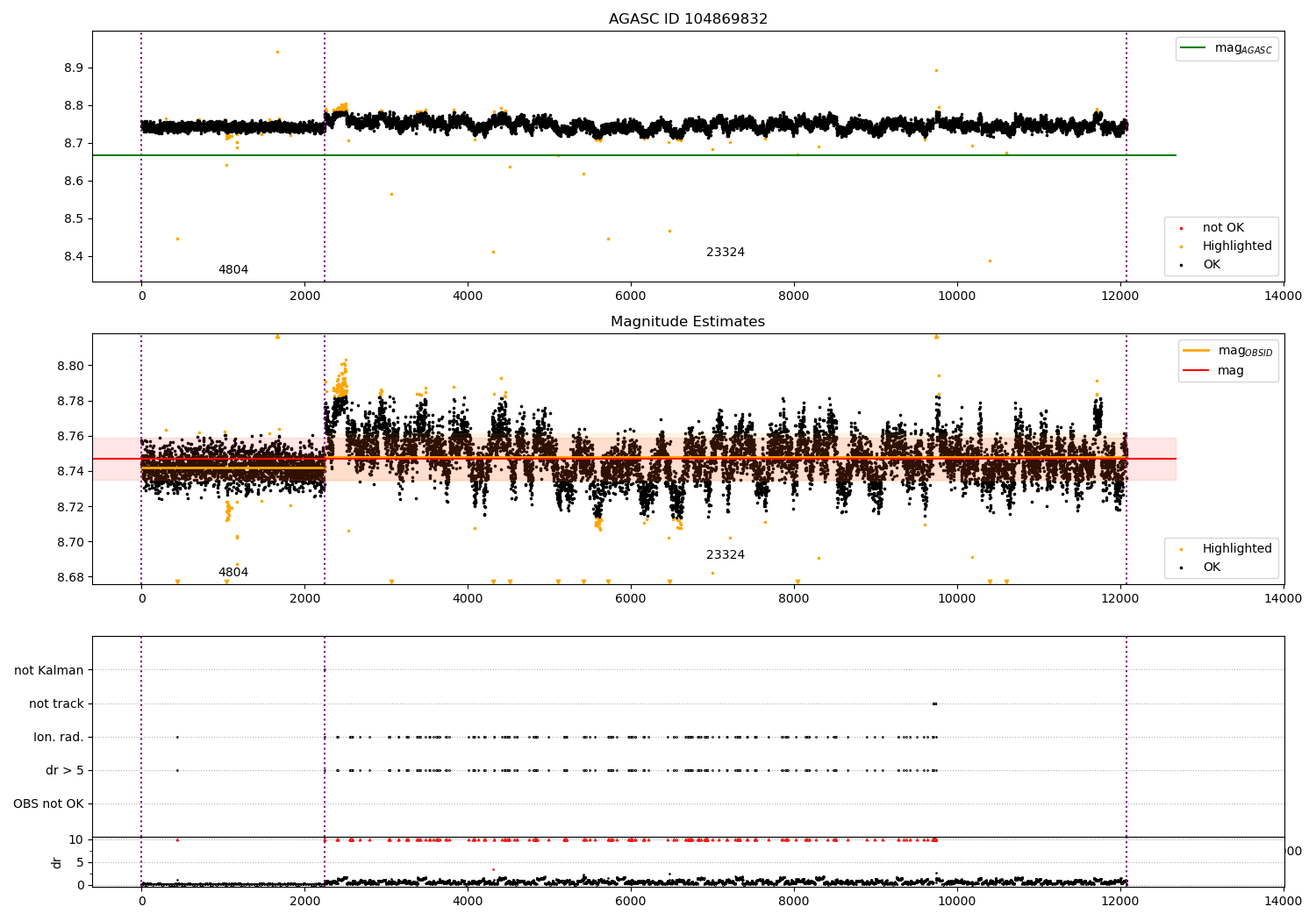
Task: Click 'OK' legend entry in Magnitude Estimates plot
Action: 1212,568
